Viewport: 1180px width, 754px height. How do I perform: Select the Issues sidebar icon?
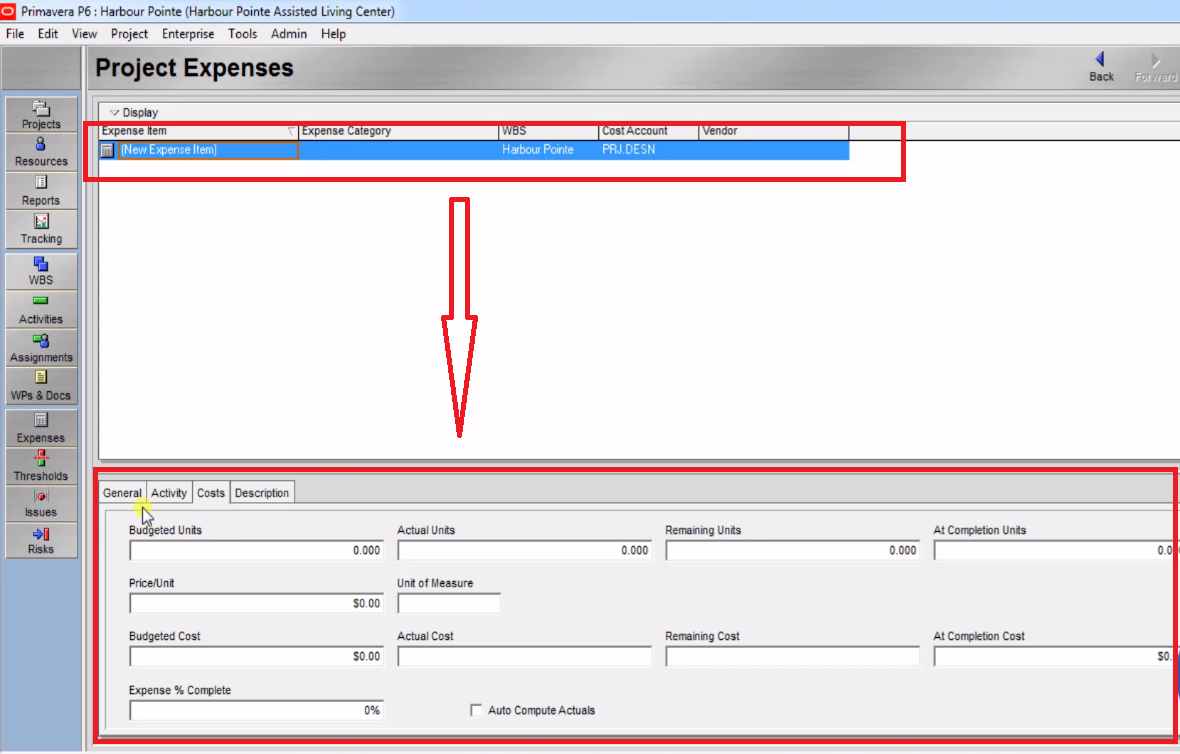coord(41,502)
